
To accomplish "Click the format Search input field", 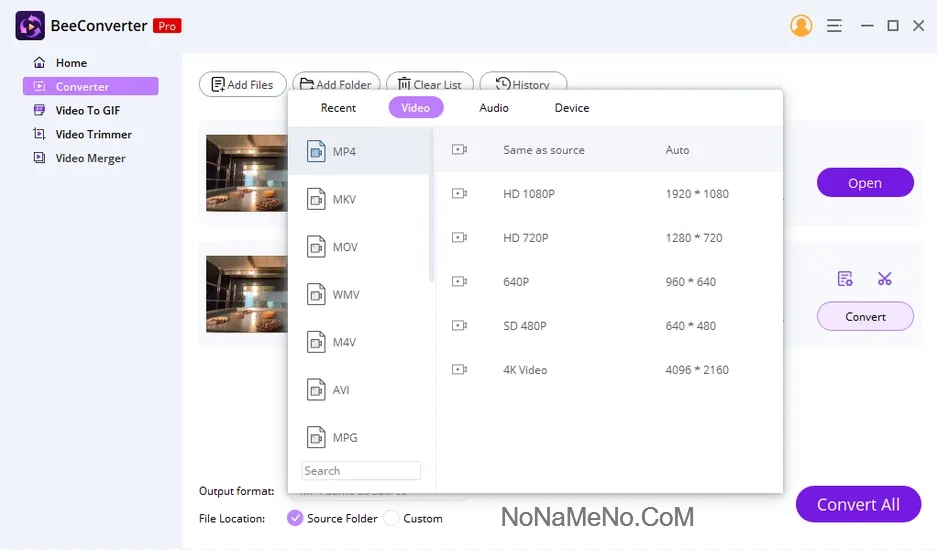I will pyautogui.click(x=361, y=471).
